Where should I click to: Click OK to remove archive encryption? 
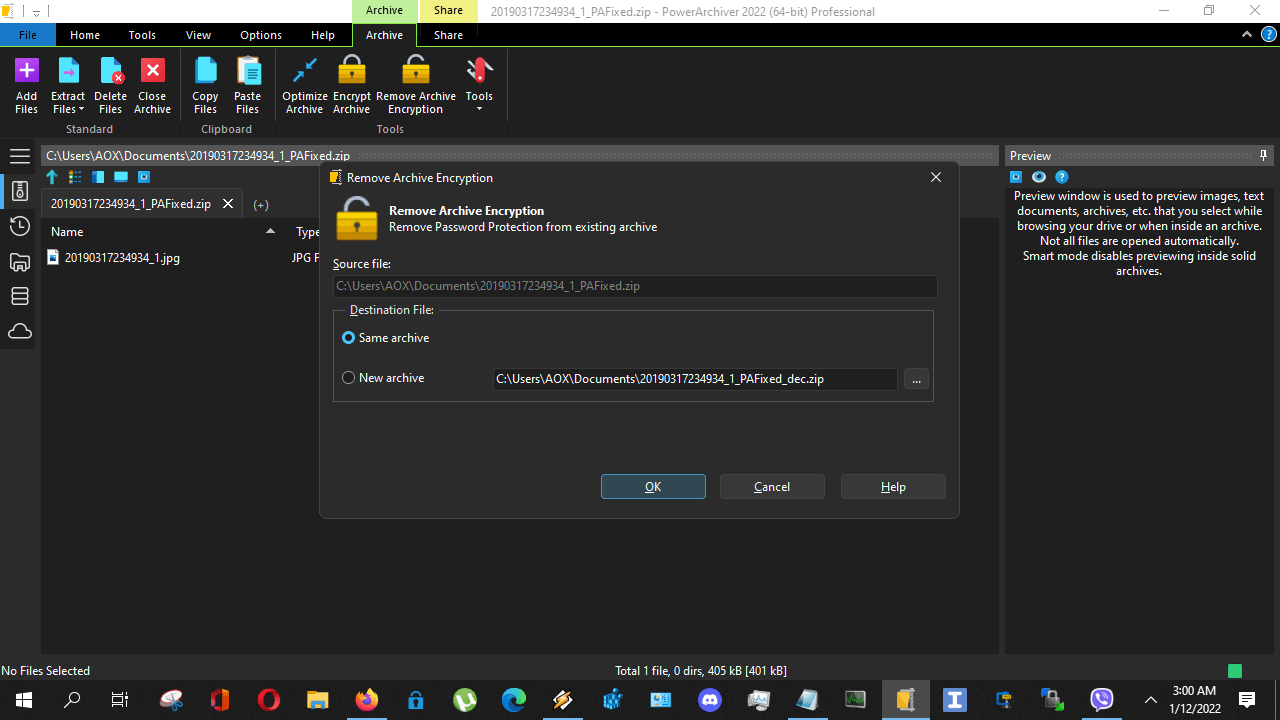[653, 486]
